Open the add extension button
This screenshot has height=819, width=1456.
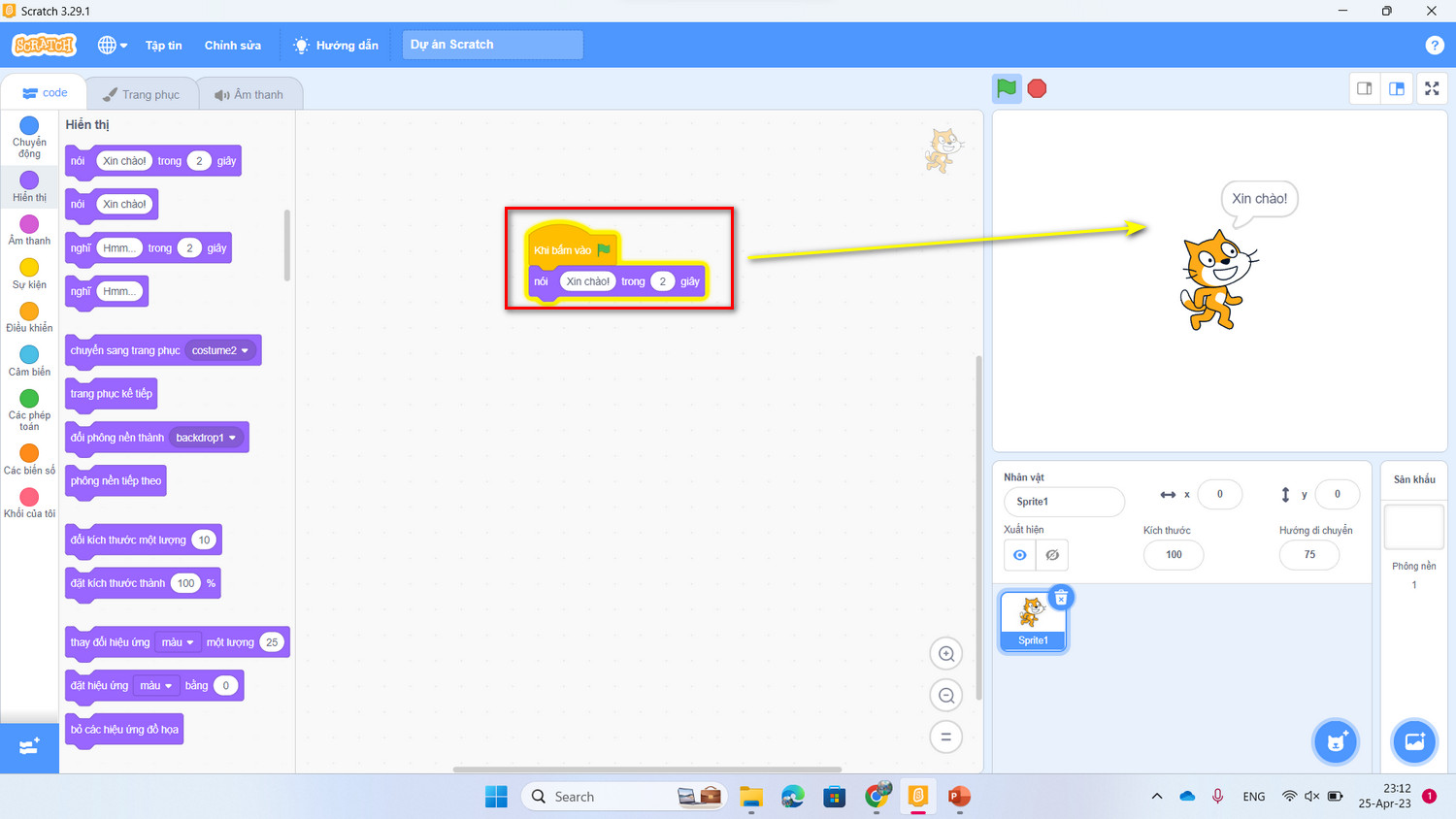(29, 746)
